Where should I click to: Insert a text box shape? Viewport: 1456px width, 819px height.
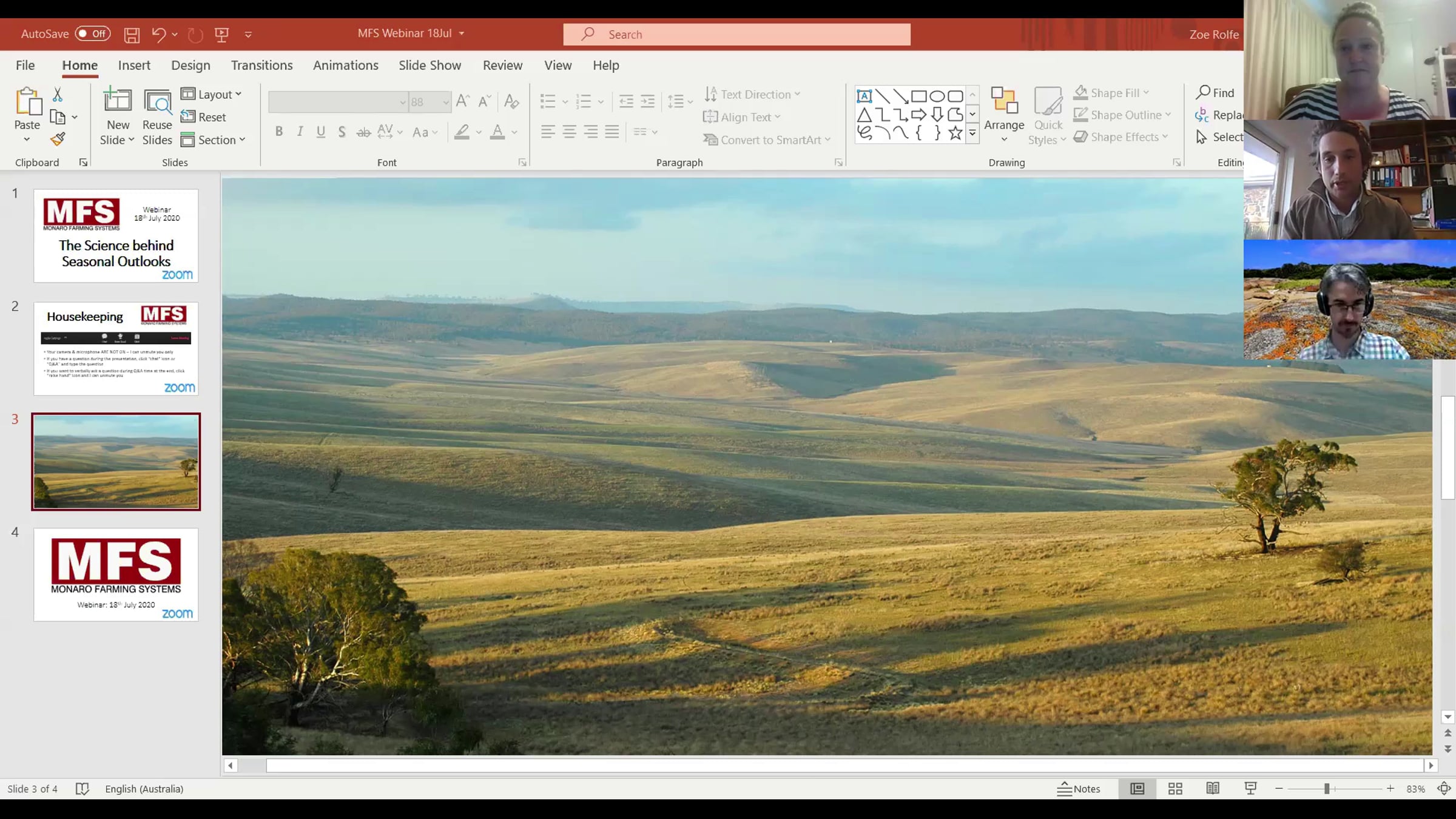click(x=864, y=96)
